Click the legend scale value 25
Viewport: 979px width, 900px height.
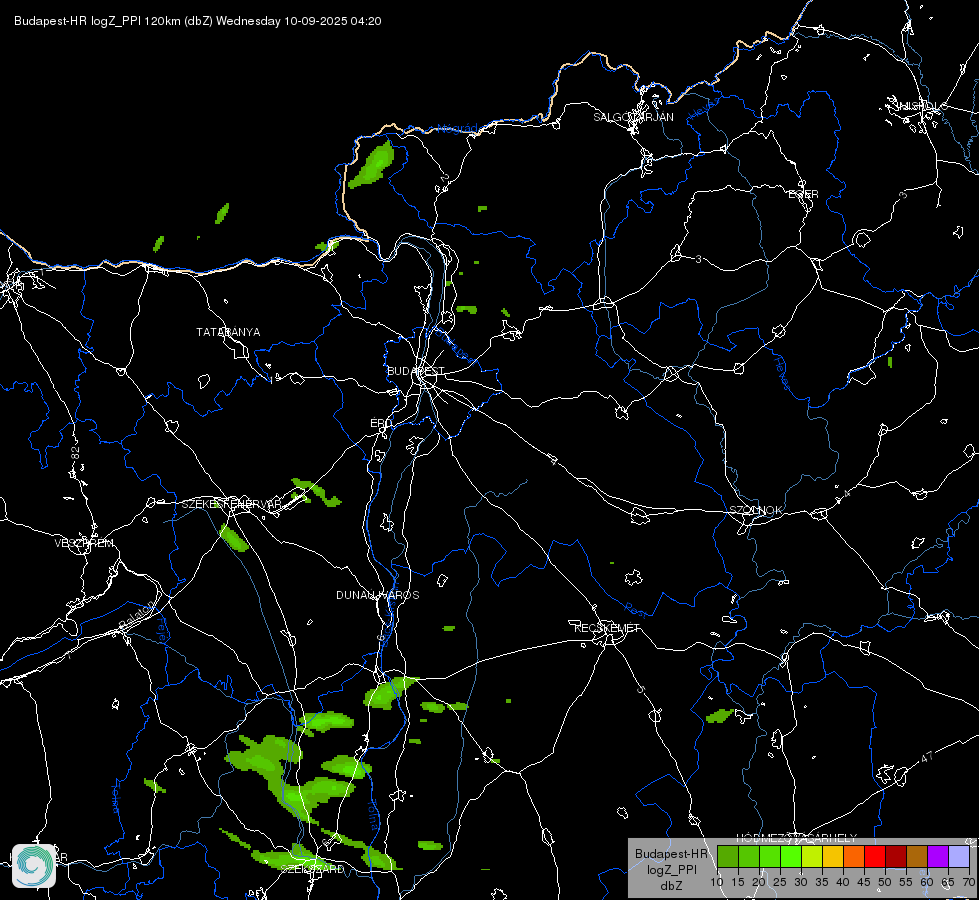780,883
